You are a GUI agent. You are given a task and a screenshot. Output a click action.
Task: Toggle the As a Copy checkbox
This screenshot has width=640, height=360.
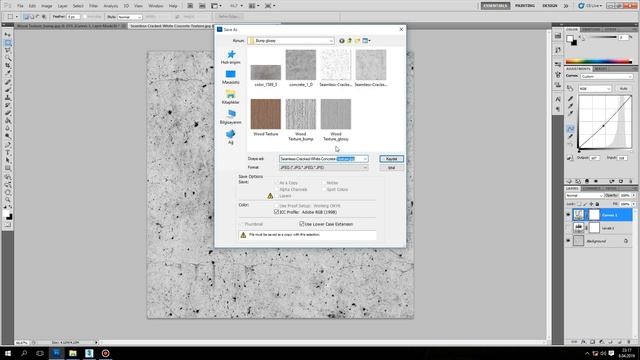tap(276, 183)
